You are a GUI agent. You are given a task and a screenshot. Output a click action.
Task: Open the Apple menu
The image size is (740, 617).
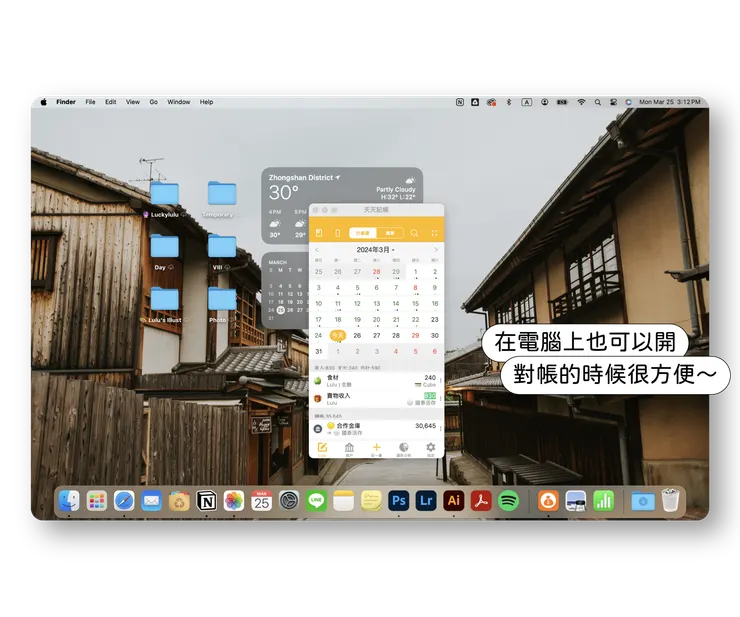click(43, 102)
